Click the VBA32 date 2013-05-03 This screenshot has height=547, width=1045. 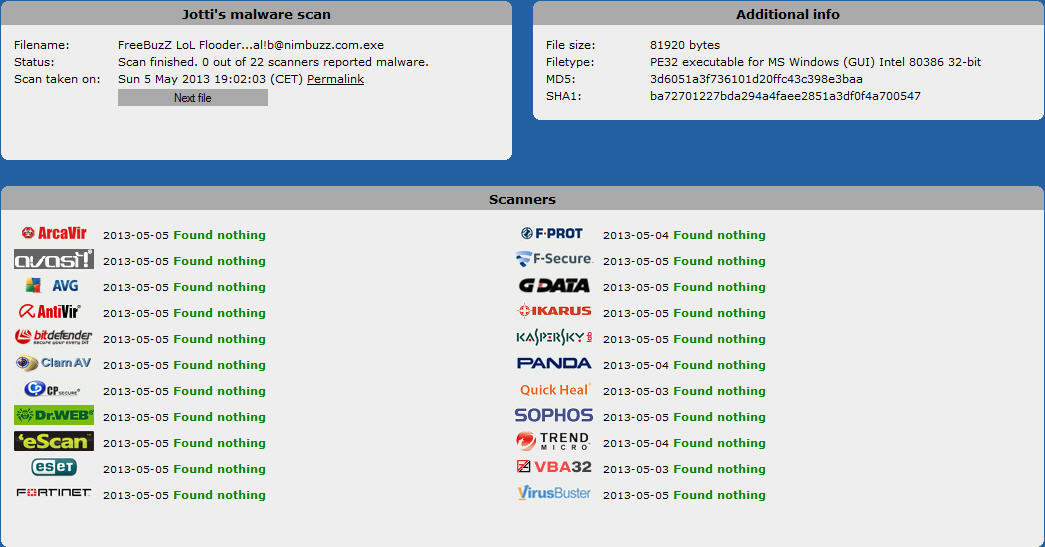635,469
